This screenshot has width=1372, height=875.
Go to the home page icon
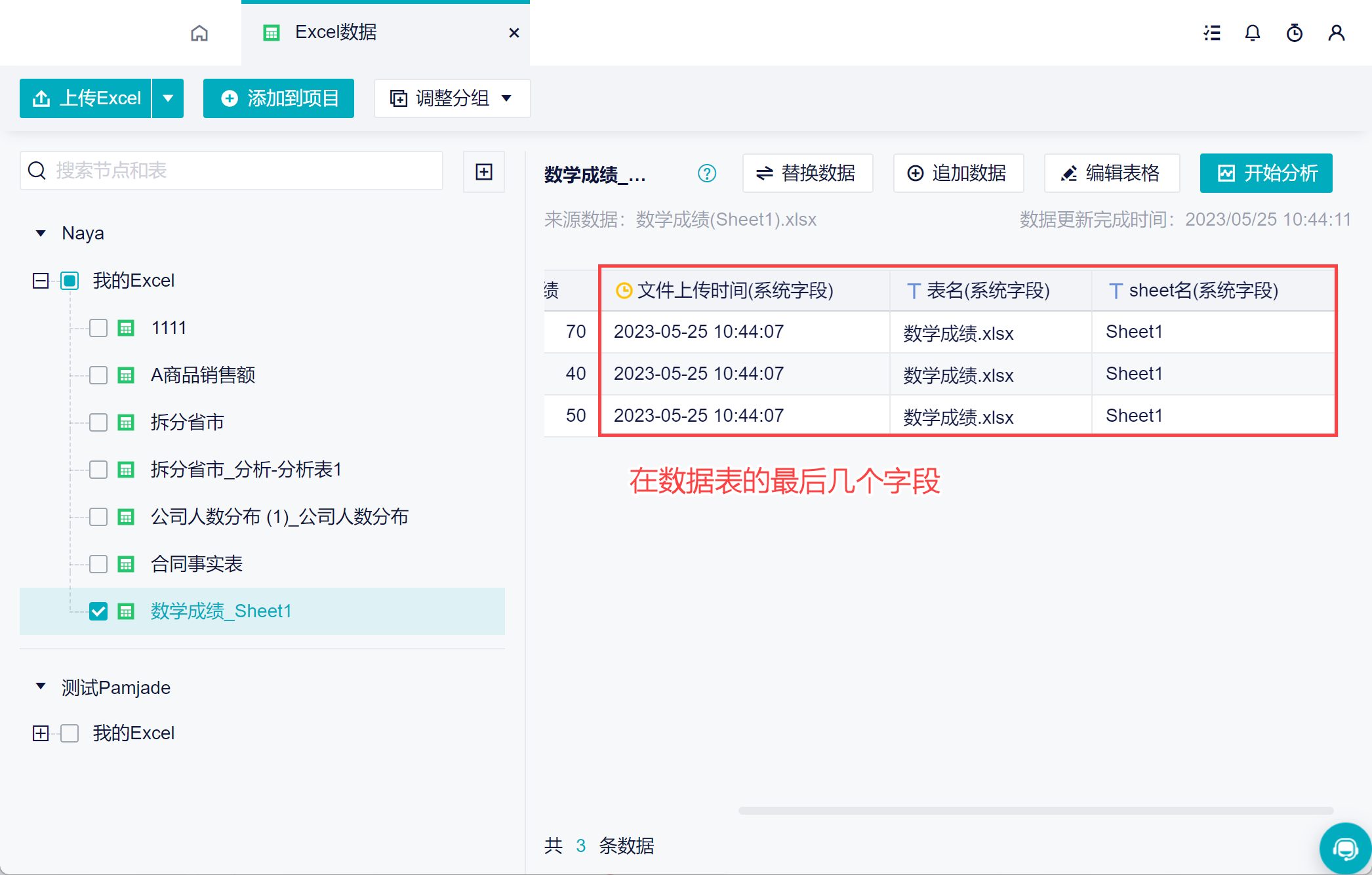[x=199, y=33]
